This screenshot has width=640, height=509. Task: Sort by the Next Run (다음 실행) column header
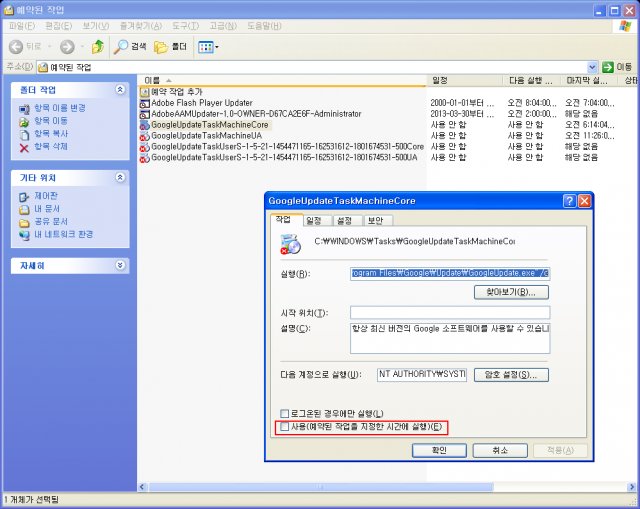click(531, 80)
